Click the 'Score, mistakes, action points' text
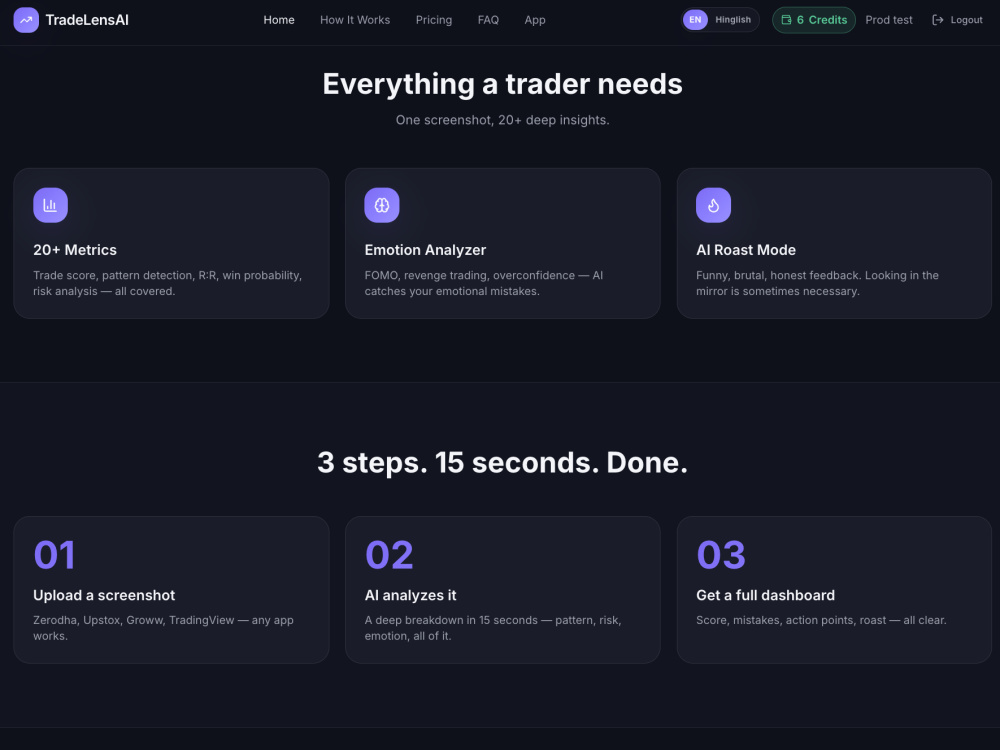Screen dimensions: 1000x750 [x=821, y=620]
